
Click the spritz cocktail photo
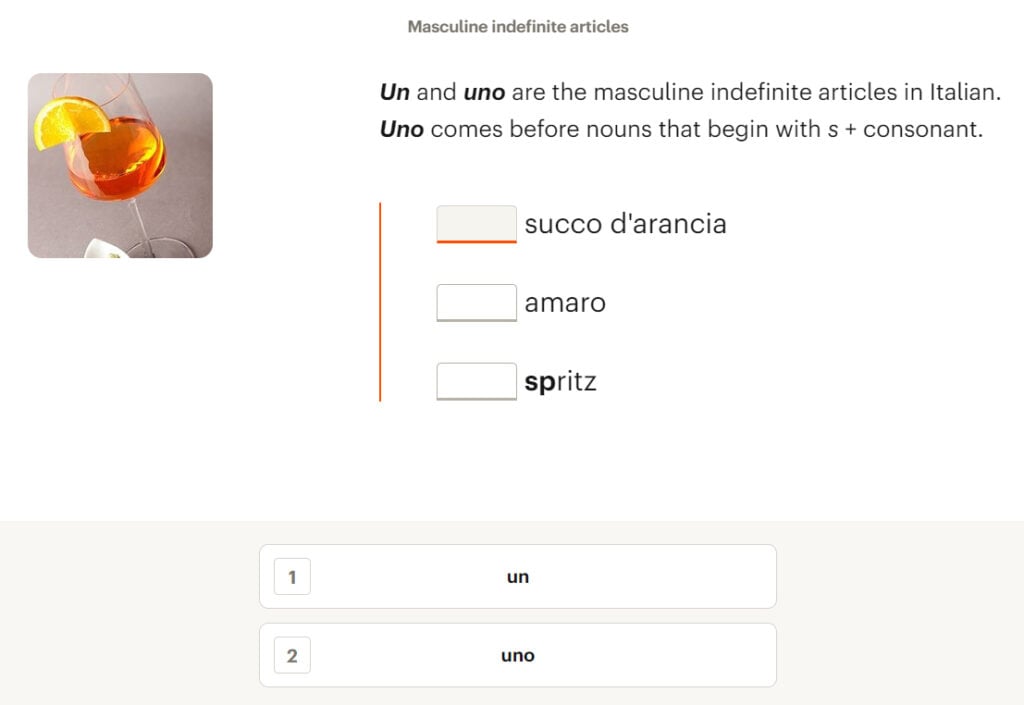click(120, 166)
